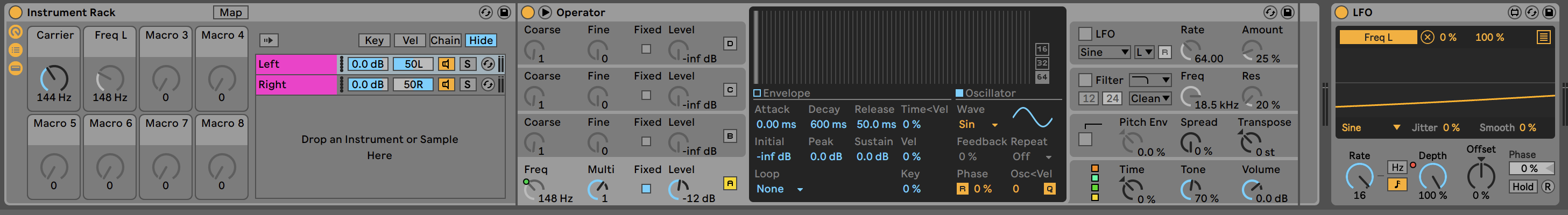Open the Key zone editor tab
The height and width of the screenshot is (215, 1568).
point(374,40)
